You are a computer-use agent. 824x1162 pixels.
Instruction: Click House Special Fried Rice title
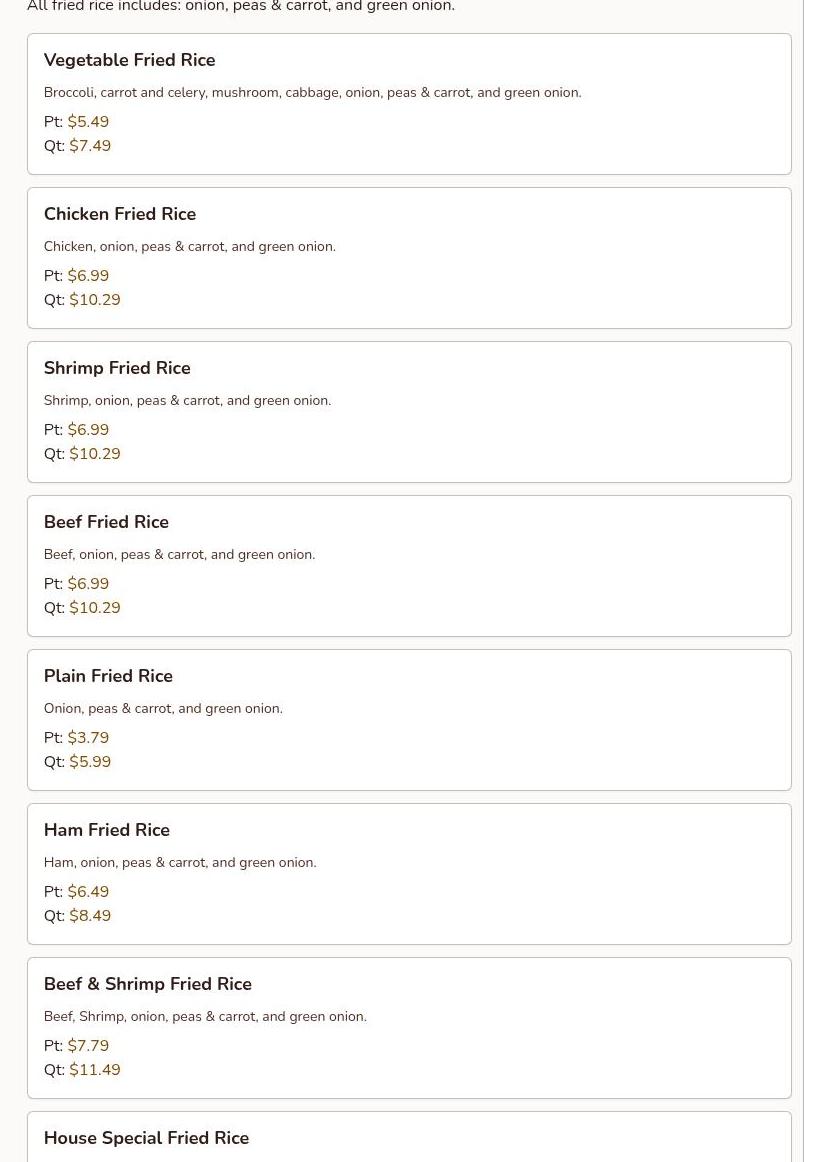click(146, 1139)
